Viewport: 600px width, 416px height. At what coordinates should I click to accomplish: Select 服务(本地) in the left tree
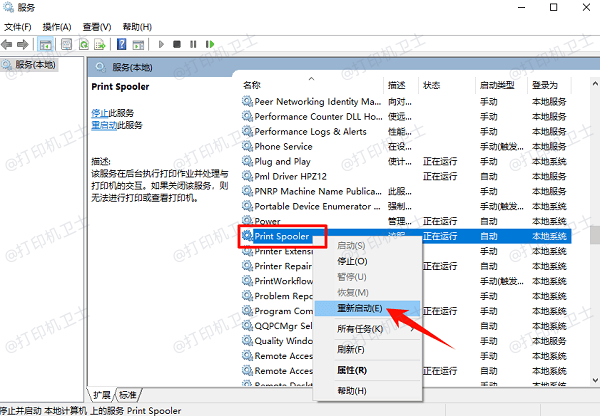tap(32, 65)
